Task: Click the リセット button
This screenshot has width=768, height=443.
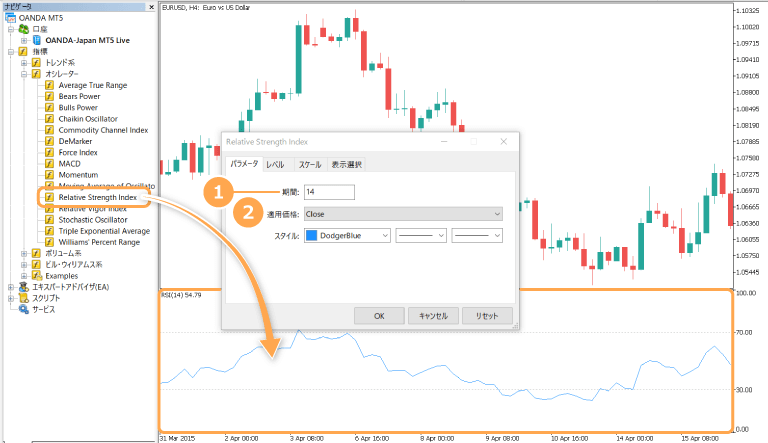Action: (x=487, y=315)
